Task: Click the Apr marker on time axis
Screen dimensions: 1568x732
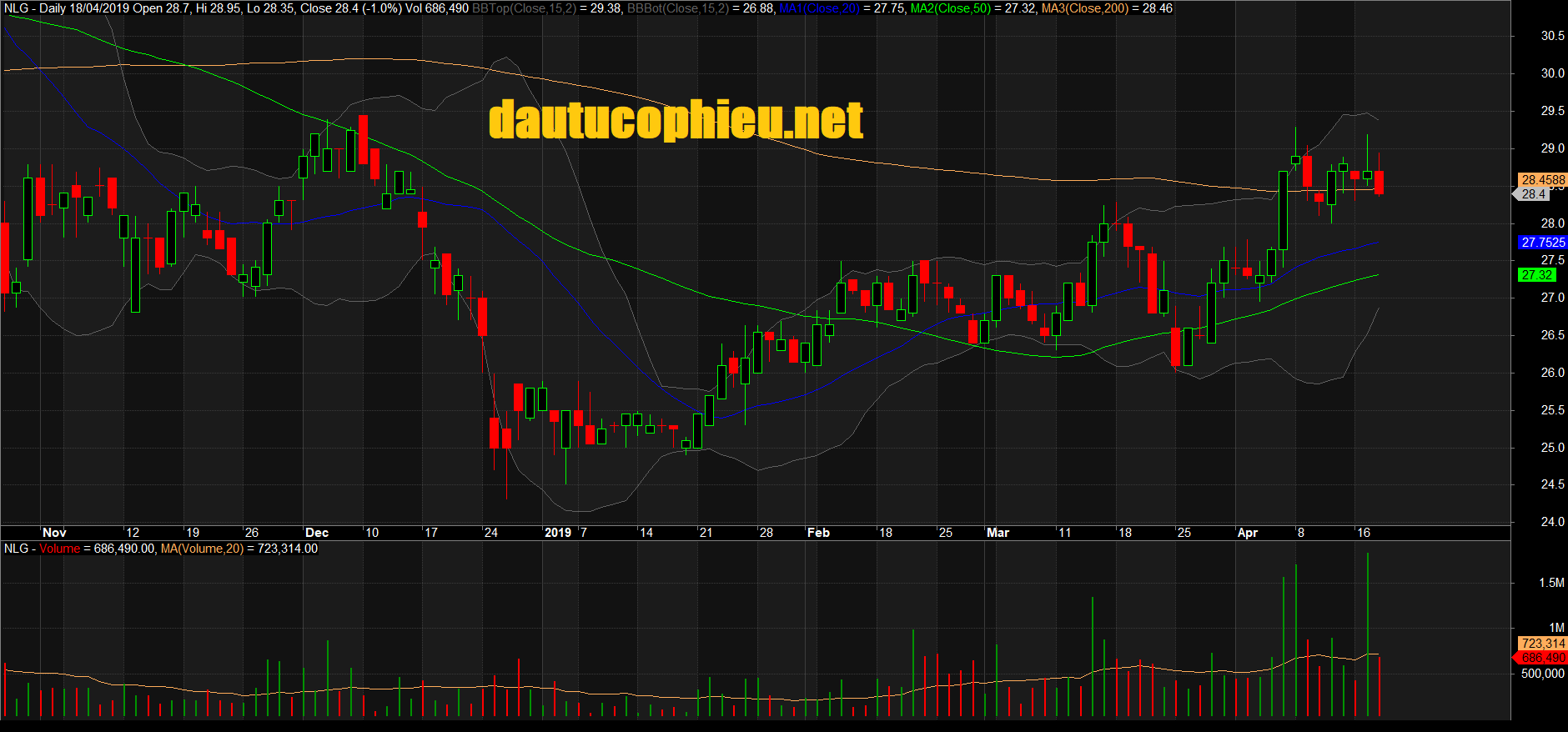Action: tap(1247, 533)
